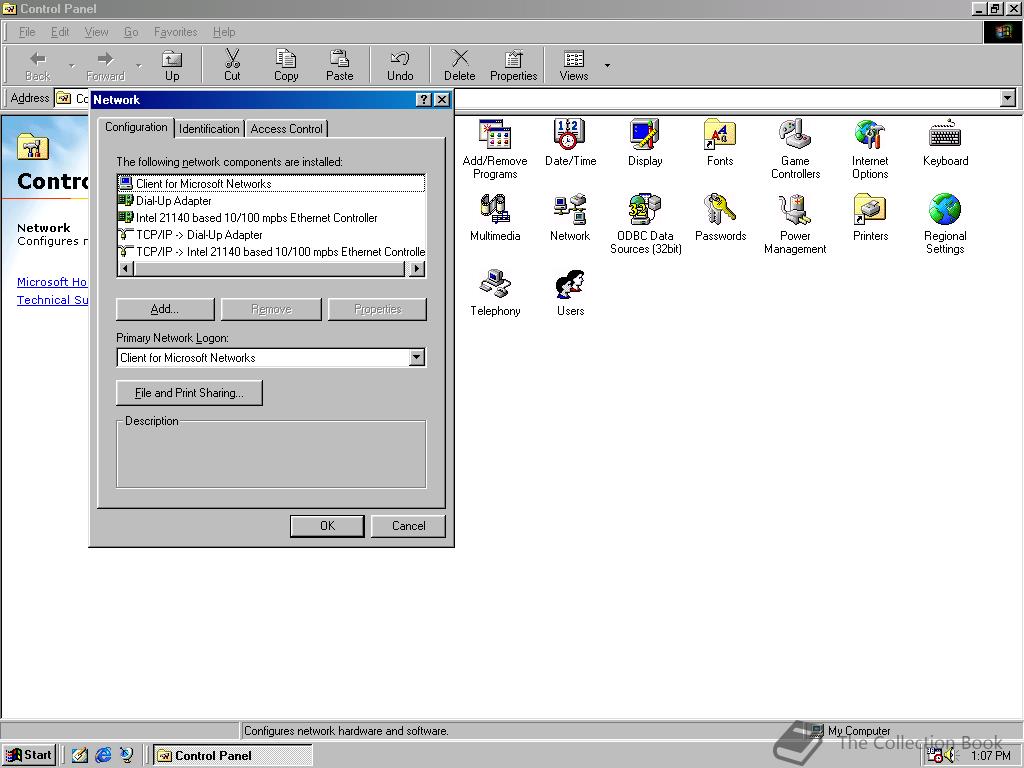
Task: Open the Power Management icon
Action: coord(795,224)
